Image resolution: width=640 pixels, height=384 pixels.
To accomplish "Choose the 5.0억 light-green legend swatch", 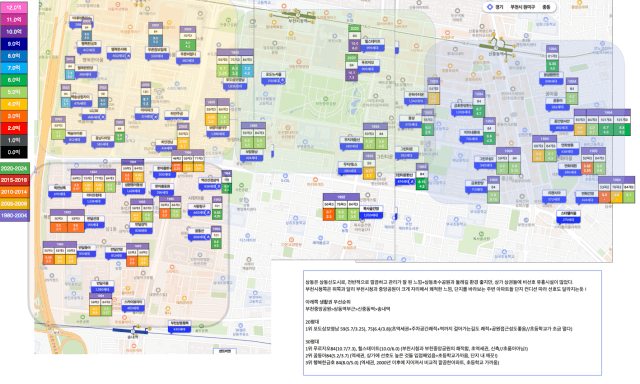I will point(14,92).
